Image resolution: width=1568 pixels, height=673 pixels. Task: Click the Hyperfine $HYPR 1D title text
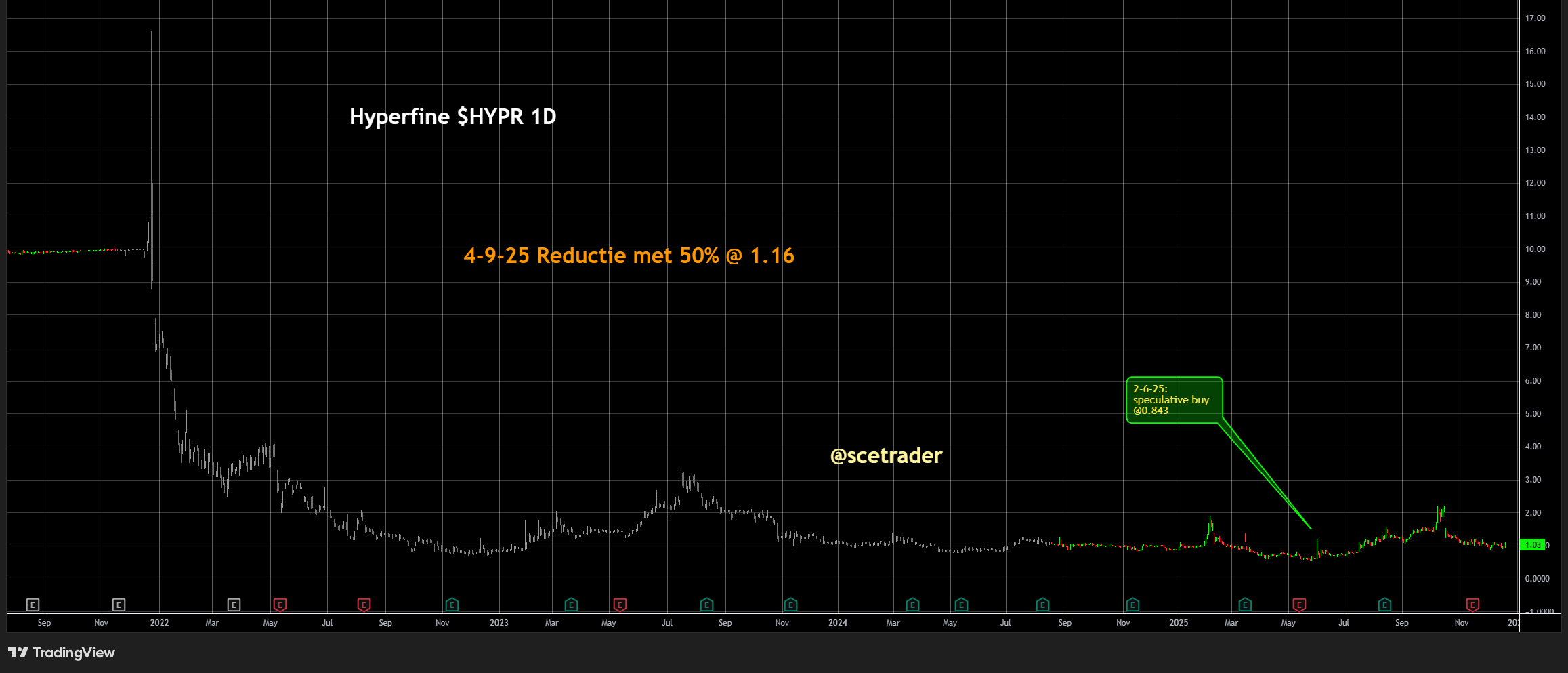(x=452, y=117)
